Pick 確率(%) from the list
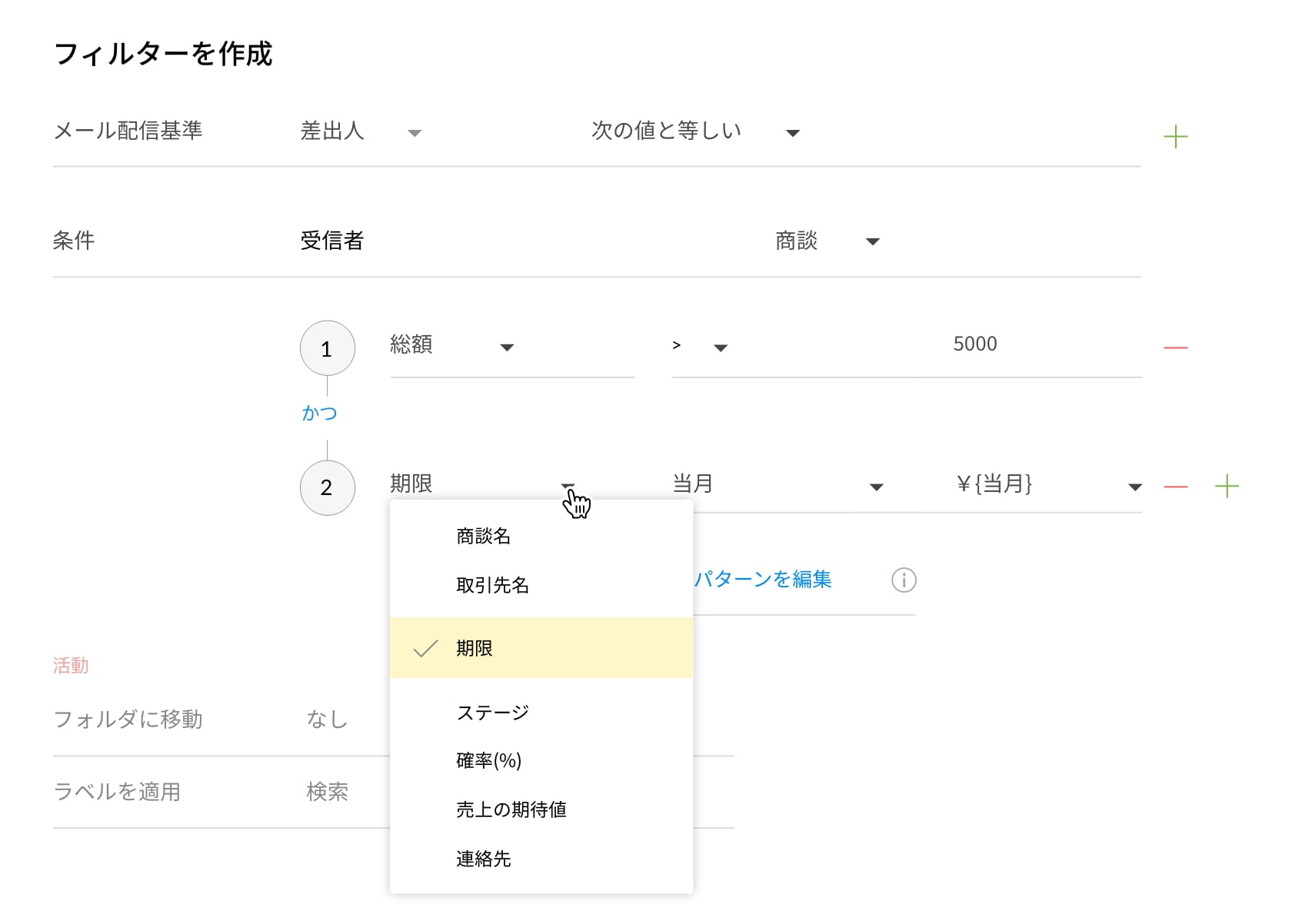1292x924 pixels. (x=488, y=761)
